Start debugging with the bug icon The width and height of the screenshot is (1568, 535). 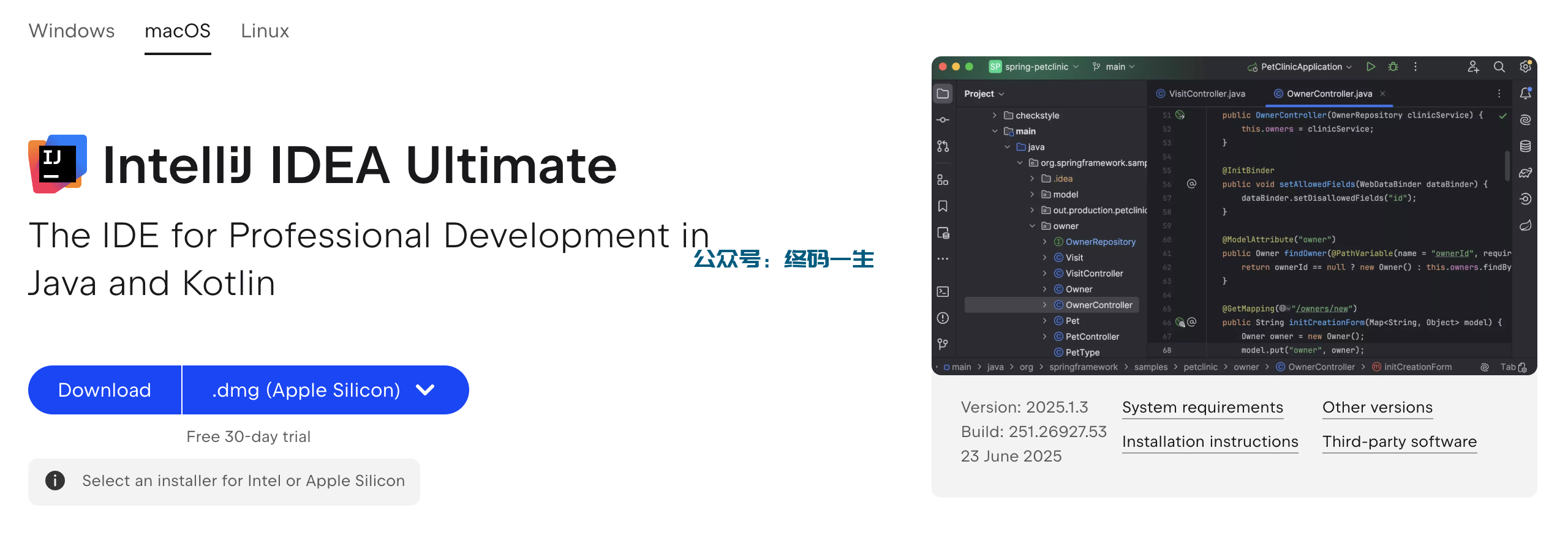(1393, 67)
